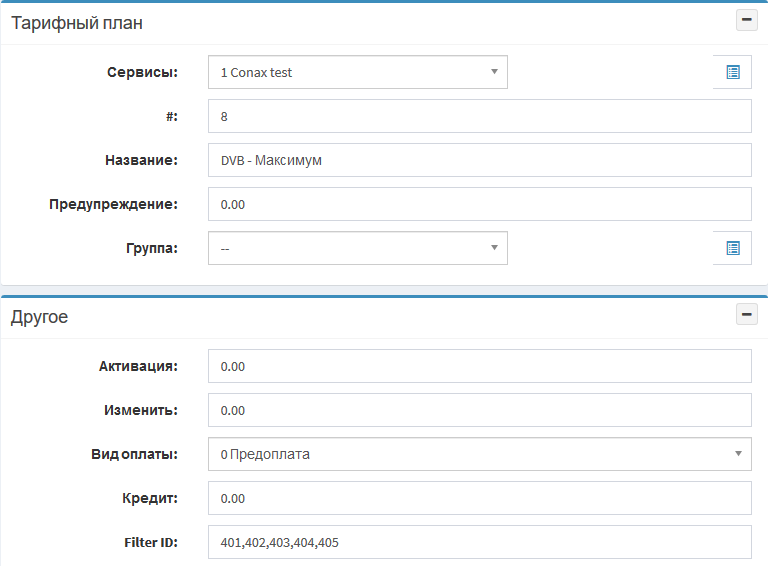Expand the Группа dropdown

tap(357, 248)
